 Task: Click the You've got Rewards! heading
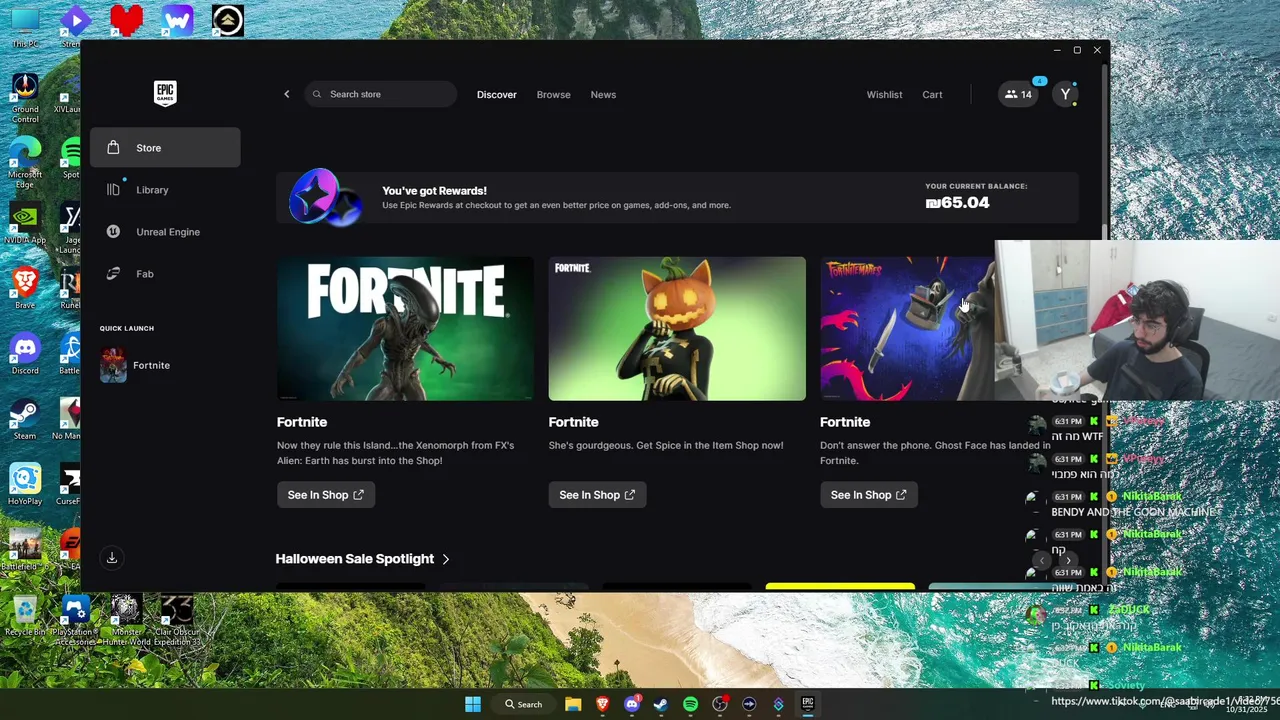[434, 191]
